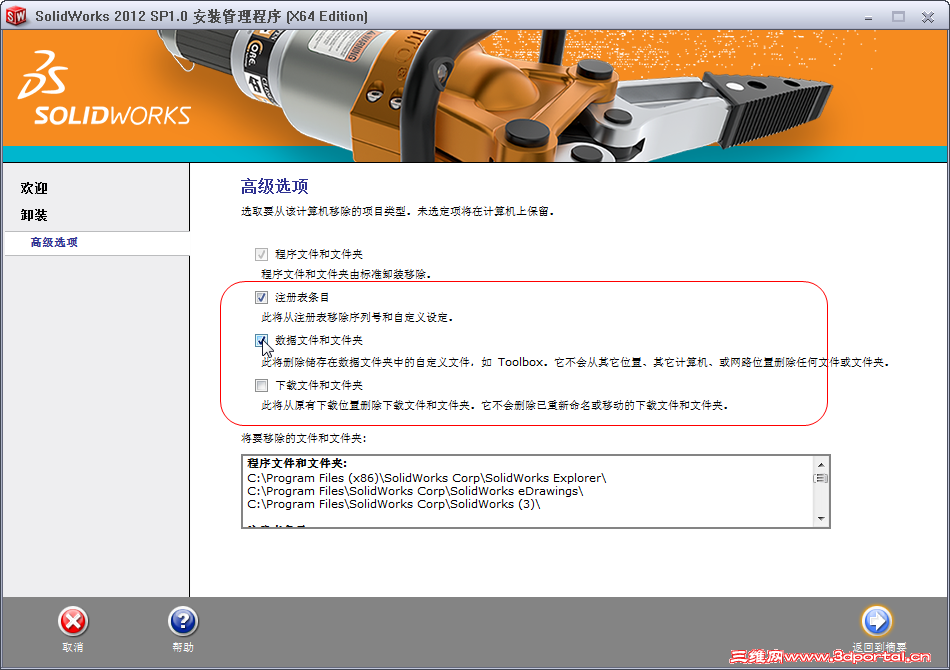950x670 pixels.
Task: Click the SolidWorks eDrawings path line
Action: coord(415,491)
